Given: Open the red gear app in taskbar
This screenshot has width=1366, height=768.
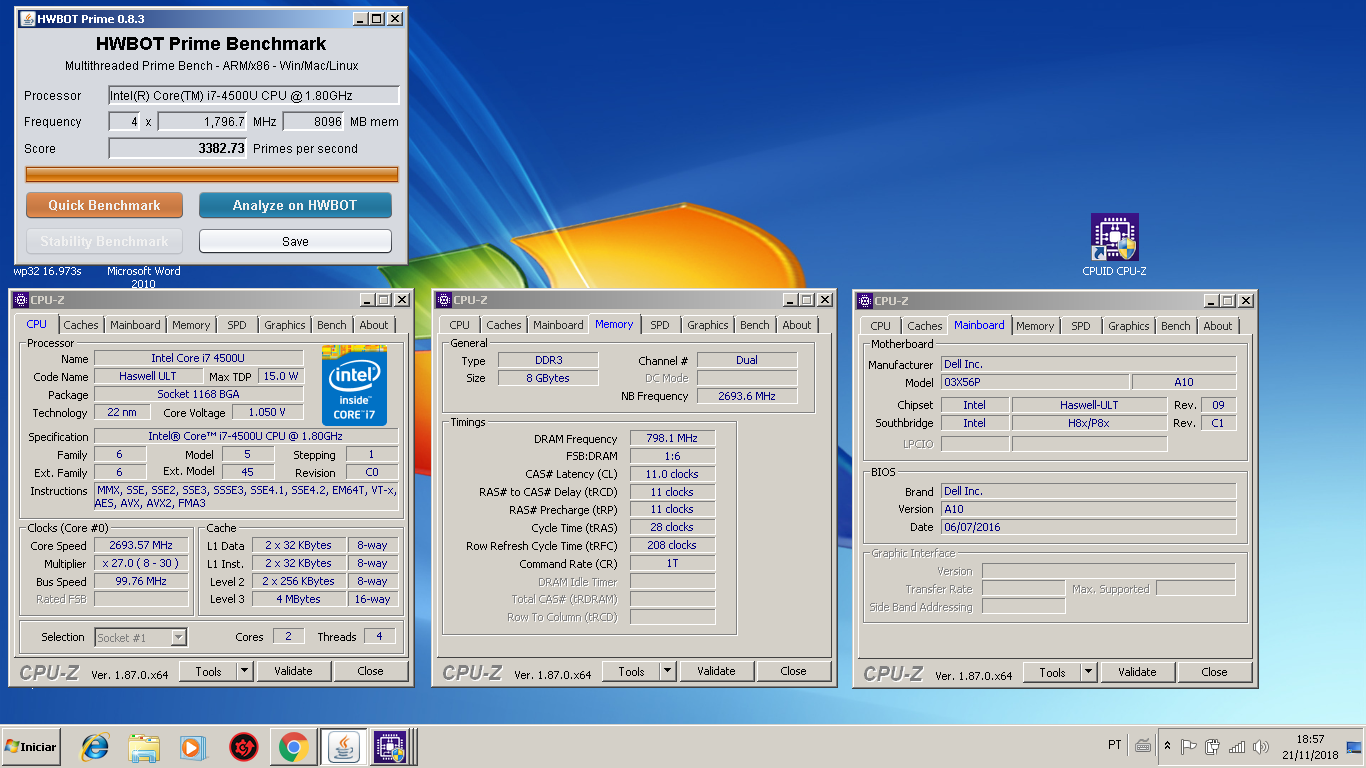Looking at the screenshot, I should pos(244,747).
